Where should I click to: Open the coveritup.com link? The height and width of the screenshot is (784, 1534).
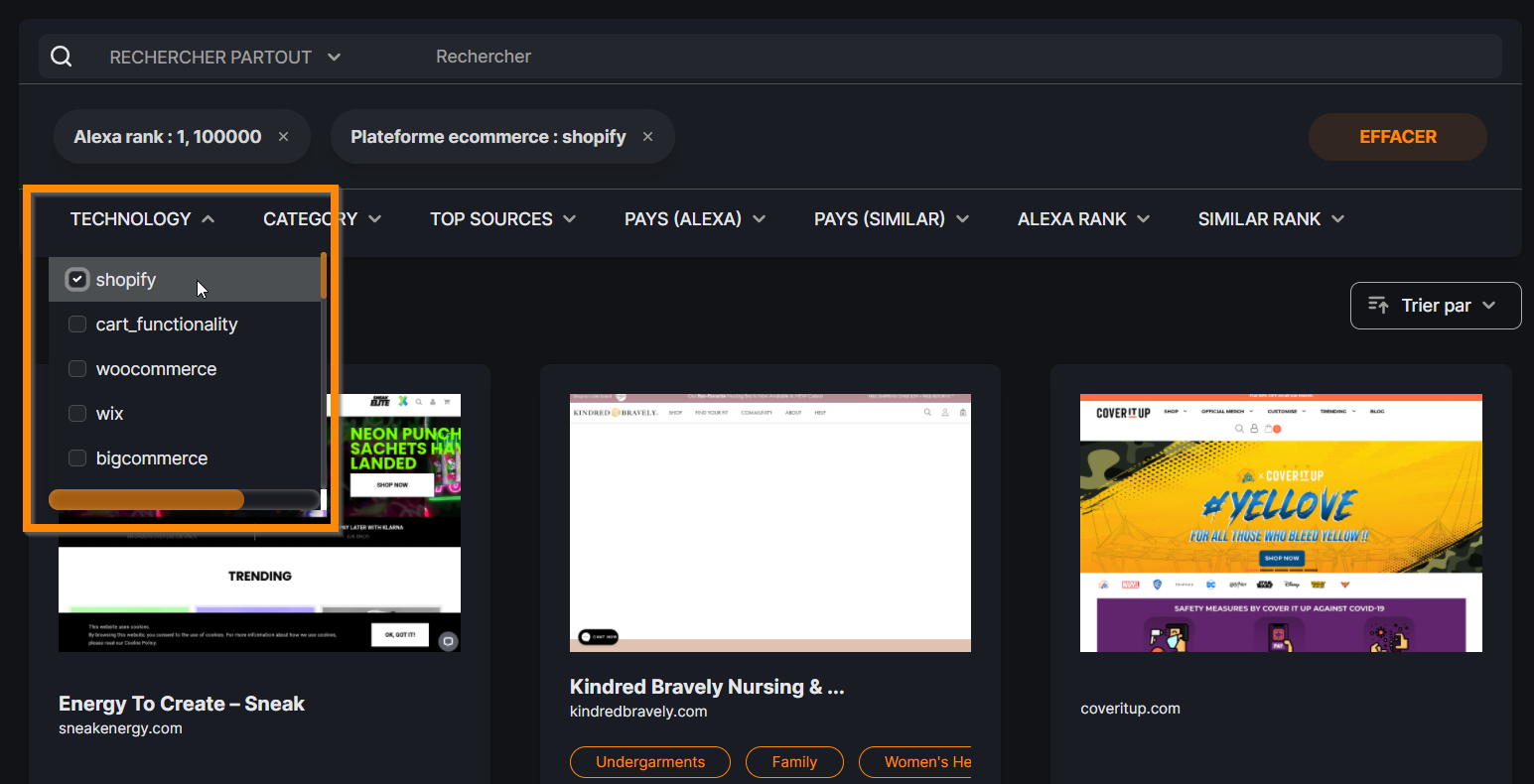(1130, 709)
